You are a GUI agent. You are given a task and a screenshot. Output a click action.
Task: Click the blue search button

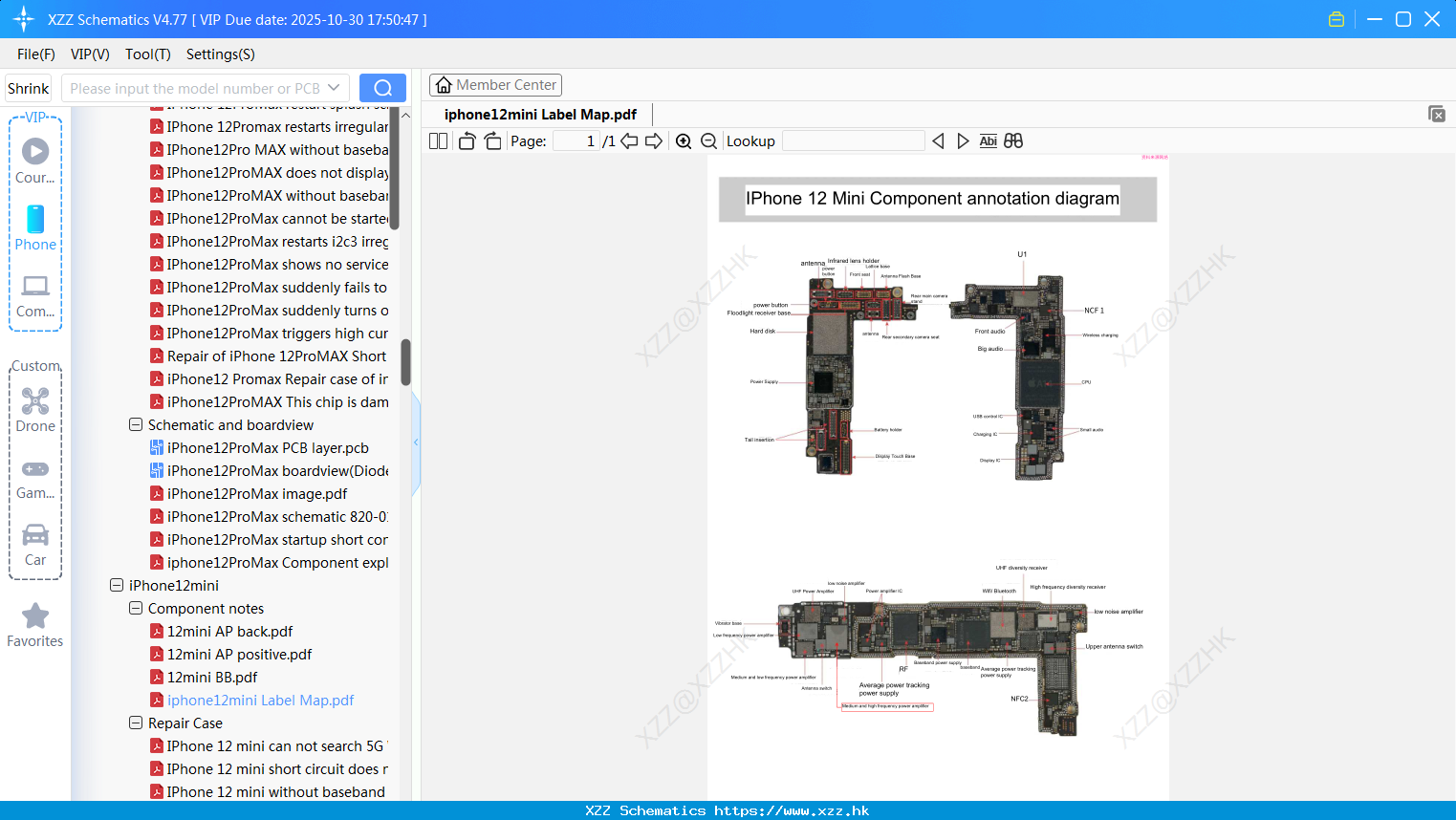click(x=382, y=88)
